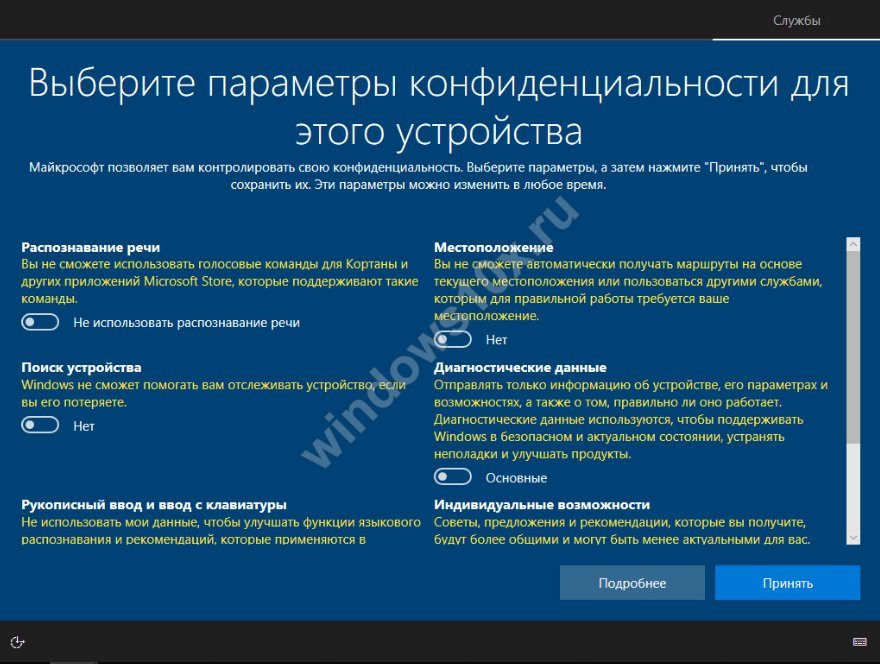Viewport: 880px width, 664px height.
Task: Open the on-screen keyboard icon
Action: [x=859, y=641]
